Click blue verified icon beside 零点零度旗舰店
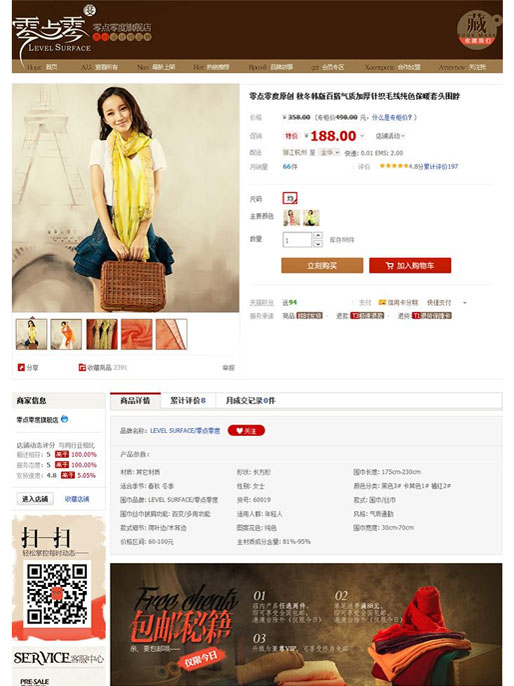Image resolution: width=514 pixels, height=686 pixels. point(65,419)
